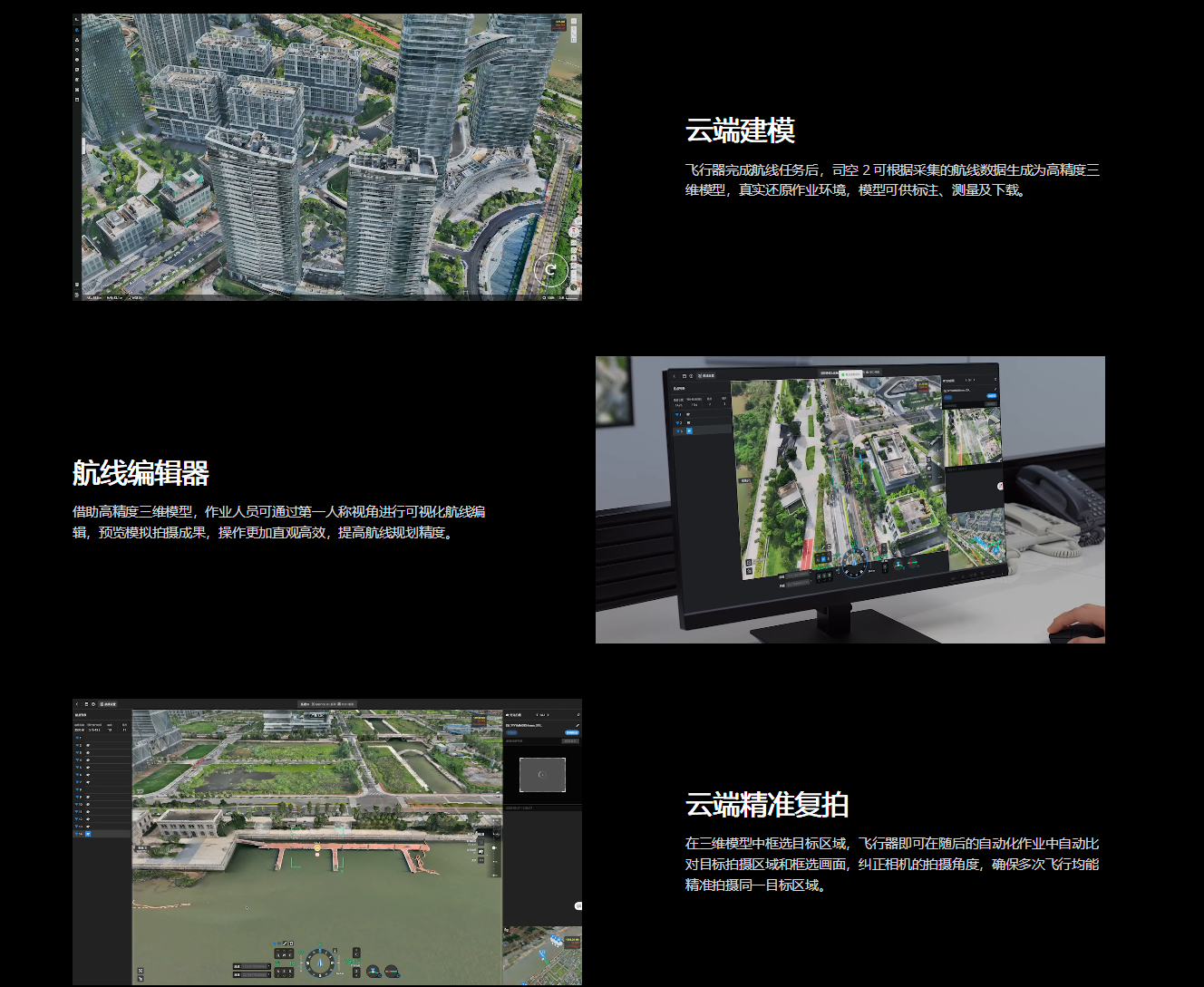This screenshot has height=987, width=1204.
Task: Open the gray camera preview thumbnail
Action: (x=542, y=775)
